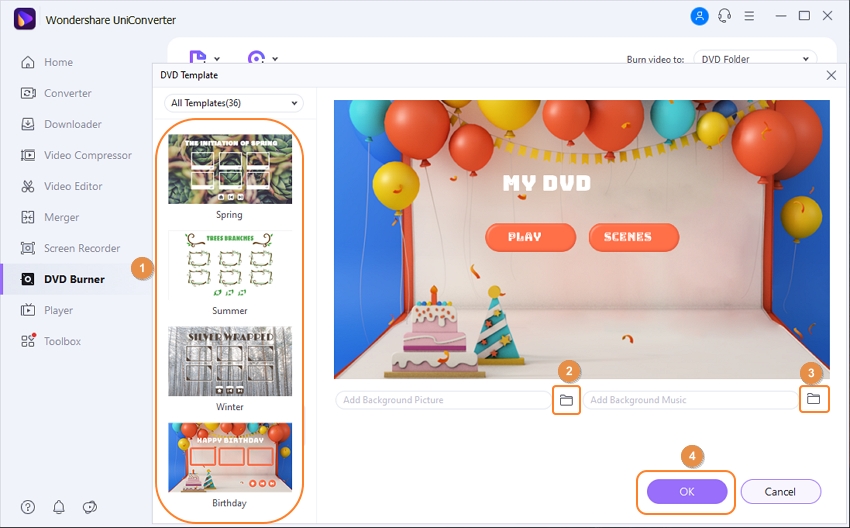Click the Add Background Picture field

442,400
